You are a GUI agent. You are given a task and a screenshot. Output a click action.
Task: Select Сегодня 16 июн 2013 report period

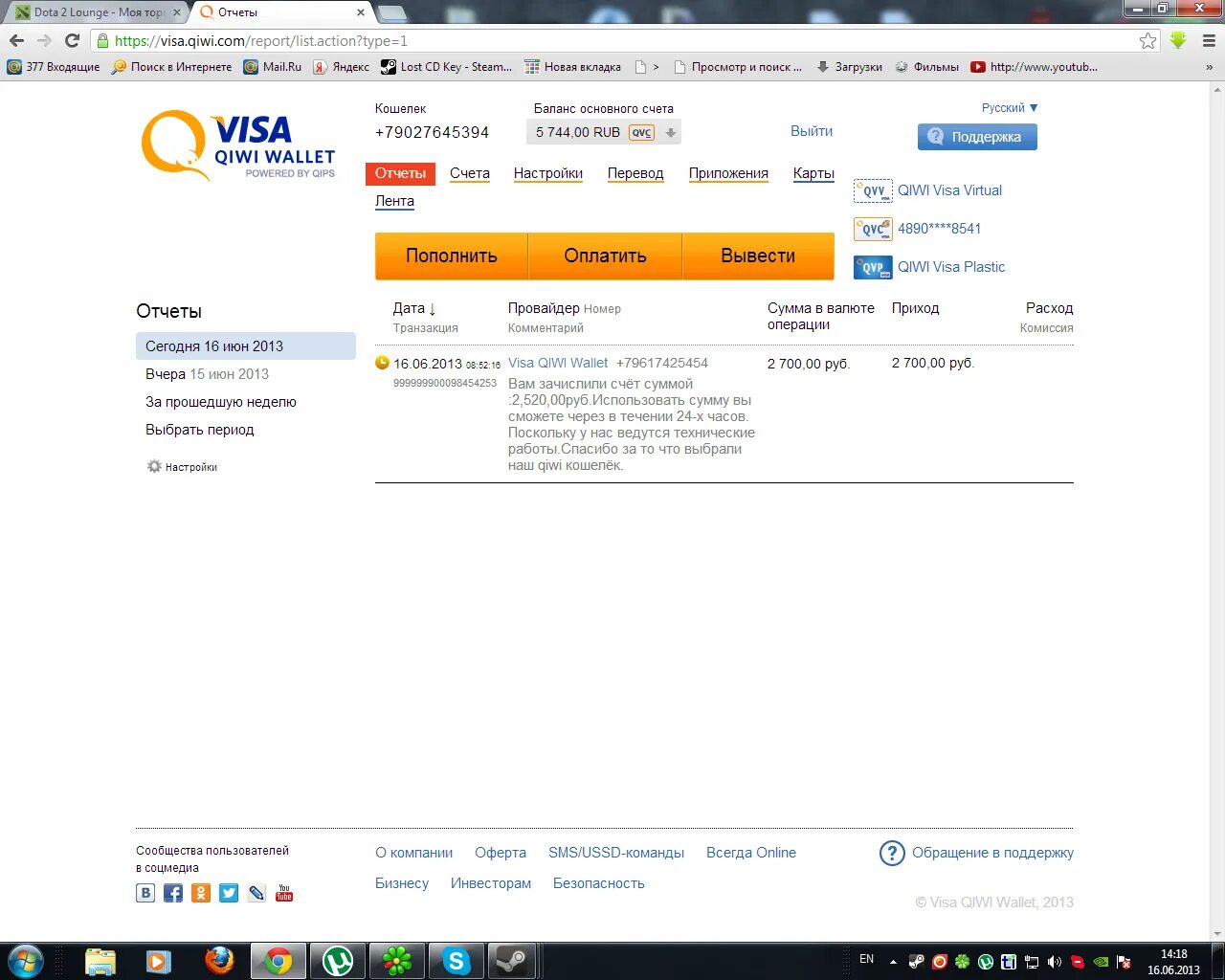tap(246, 346)
